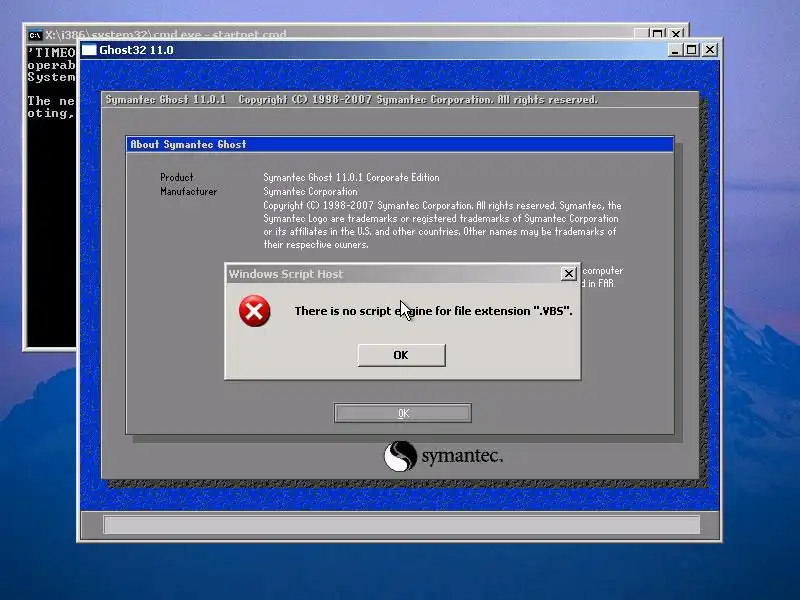Viewport: 800px width, 600px height.
Task: Click the 'their respective owners.' text line
Action: [315, 245]
